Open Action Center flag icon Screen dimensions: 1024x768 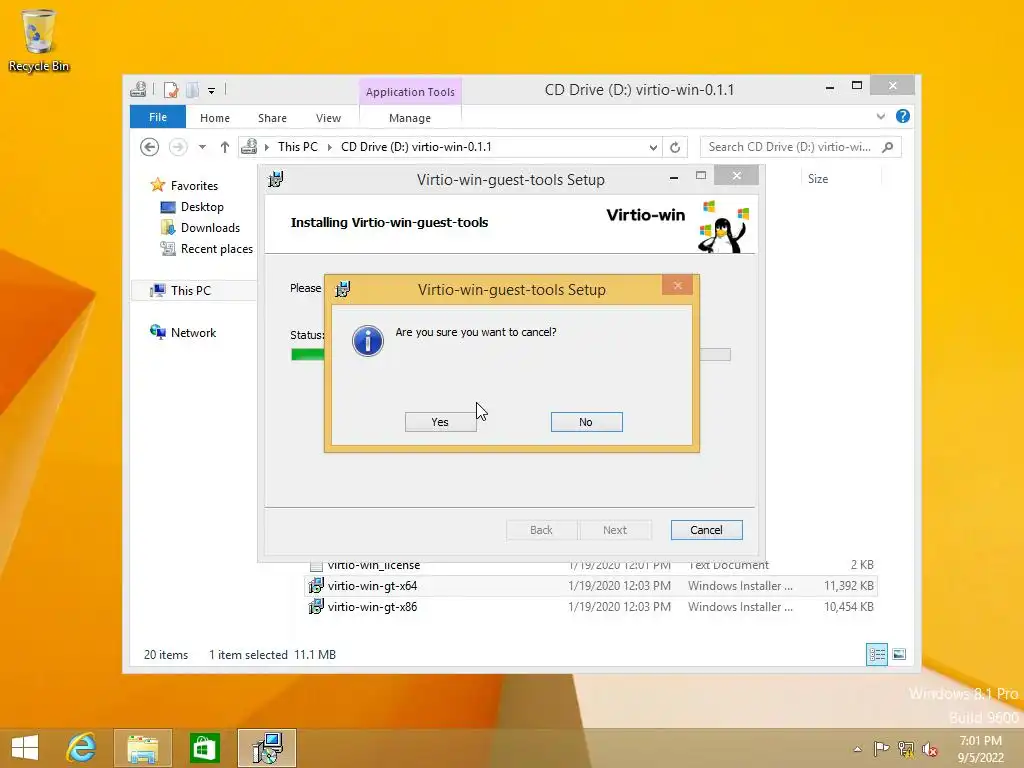(x=882, y=748)
